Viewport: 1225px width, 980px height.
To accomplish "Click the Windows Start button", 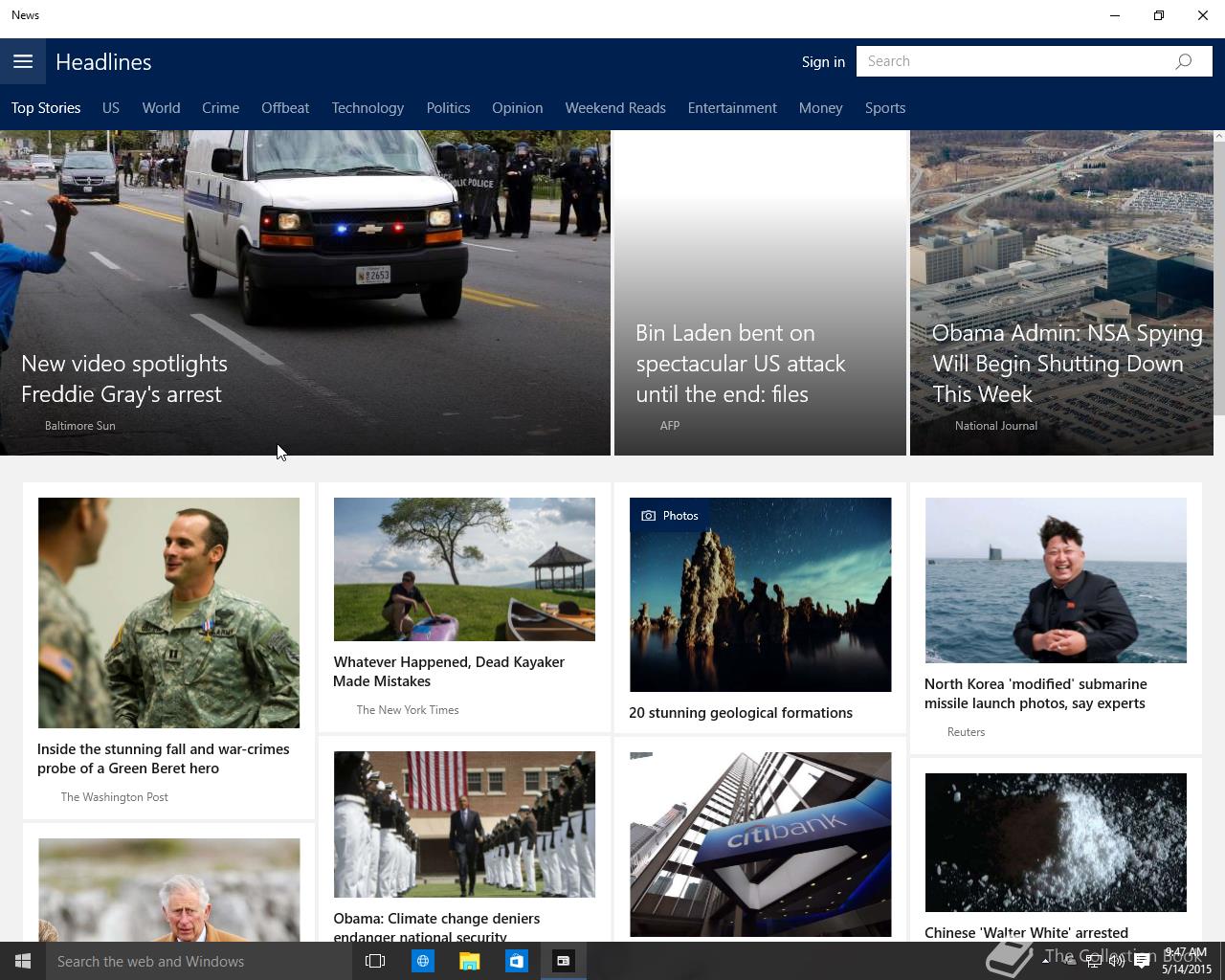I will (23, 961).
